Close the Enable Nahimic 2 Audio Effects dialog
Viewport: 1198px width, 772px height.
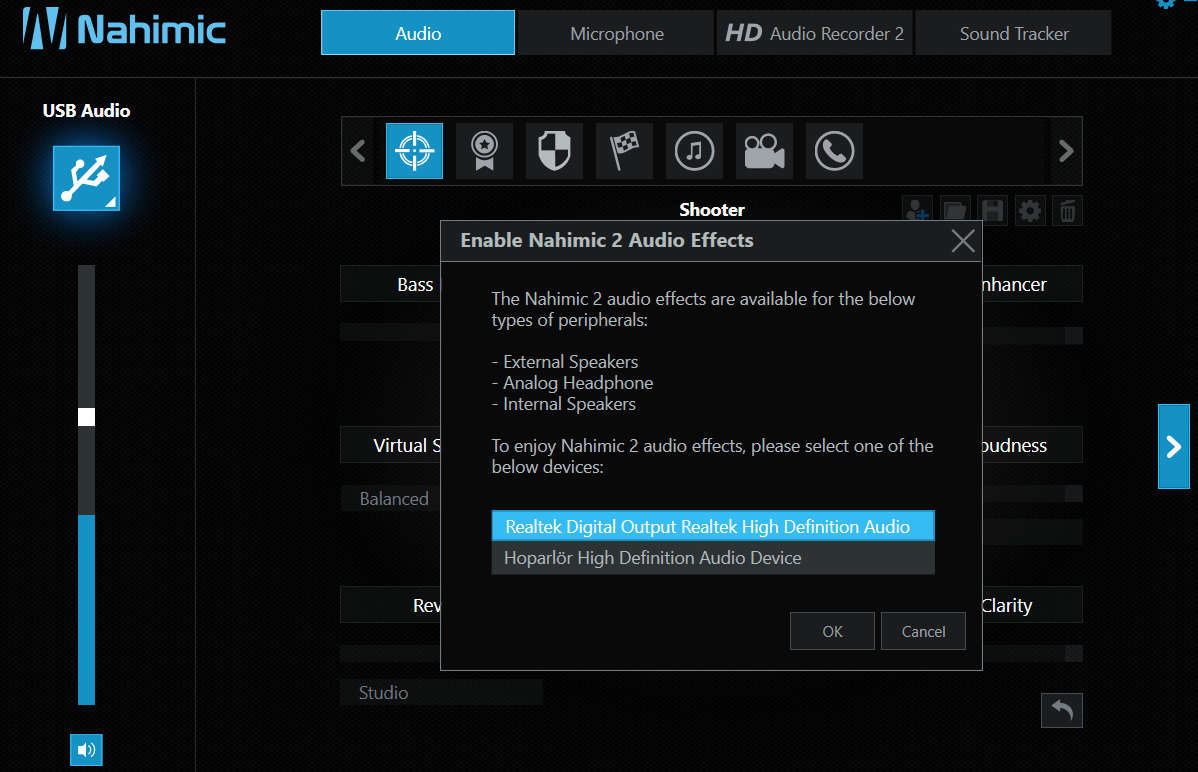point(963,241)
